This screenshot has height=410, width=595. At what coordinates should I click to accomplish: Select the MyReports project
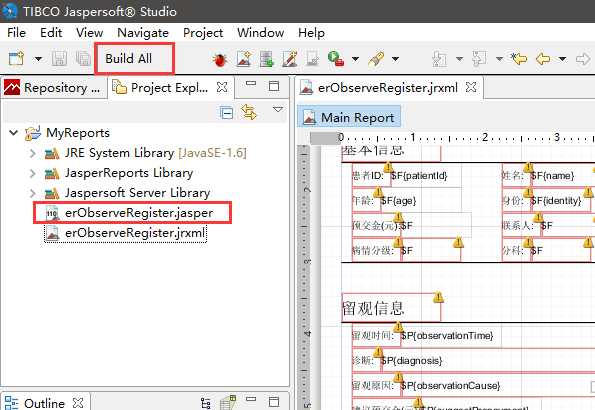point(78,133)
